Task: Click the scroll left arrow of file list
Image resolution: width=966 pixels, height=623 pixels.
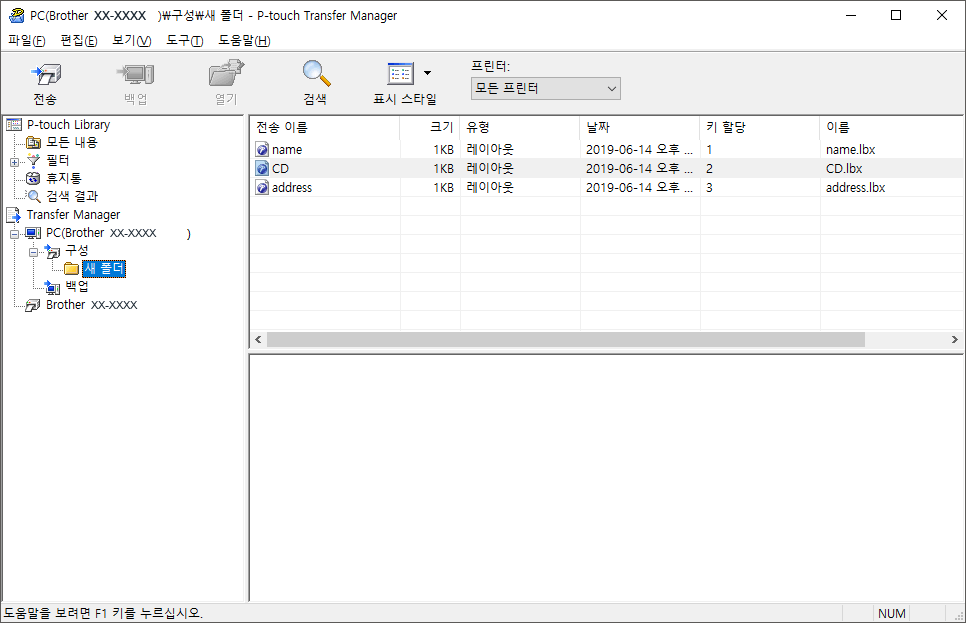Action: [258, 340]
